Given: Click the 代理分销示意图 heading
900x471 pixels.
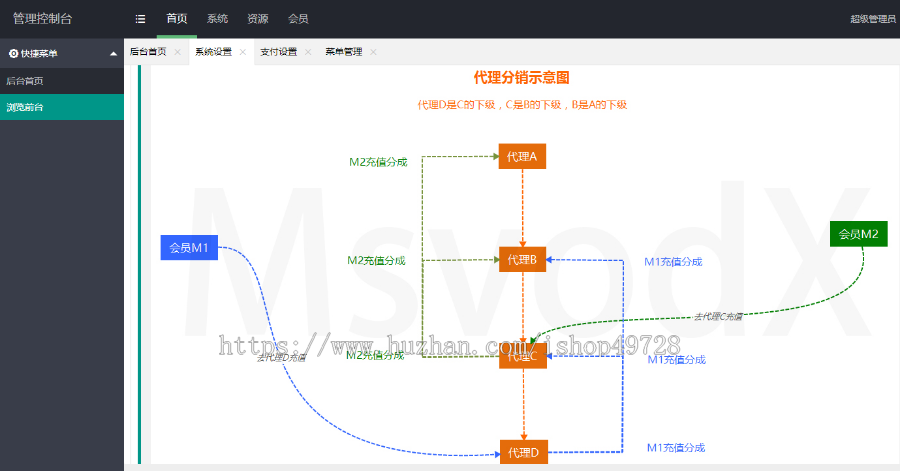Looking at the screenshot, I should click(521, 77).
